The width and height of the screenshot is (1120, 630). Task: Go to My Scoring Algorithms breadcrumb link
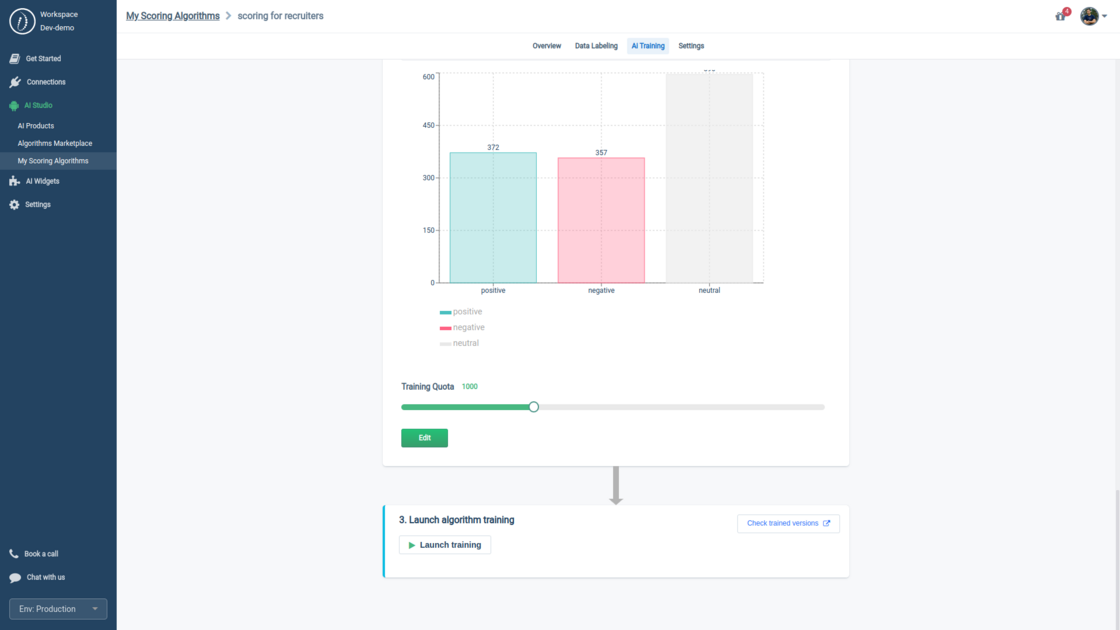(x=173, y=16)
